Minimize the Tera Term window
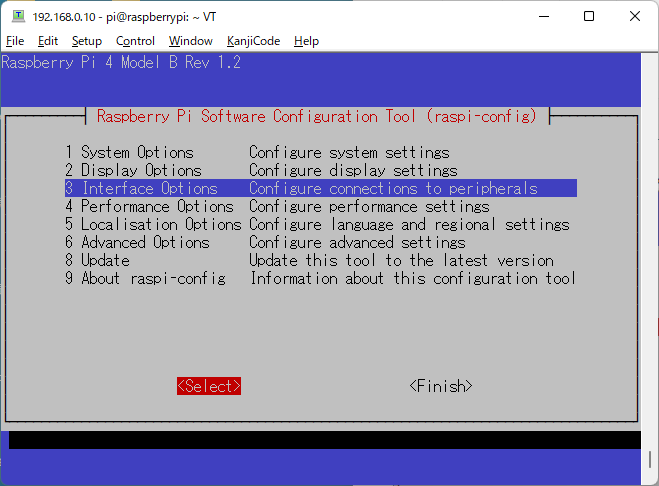The image size is (659, 486). coord(543,16)
